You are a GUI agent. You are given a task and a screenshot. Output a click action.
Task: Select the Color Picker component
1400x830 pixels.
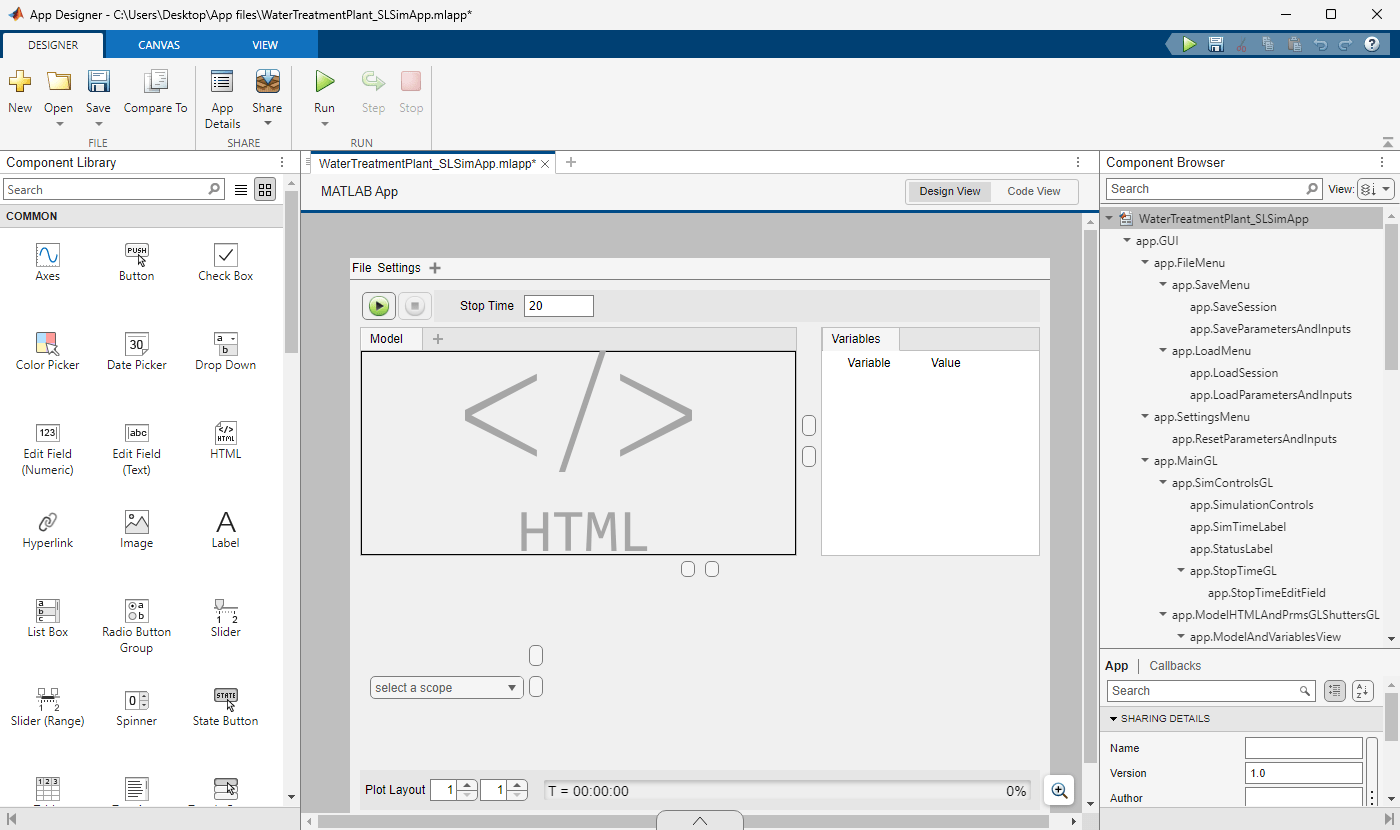coord(47,345)
